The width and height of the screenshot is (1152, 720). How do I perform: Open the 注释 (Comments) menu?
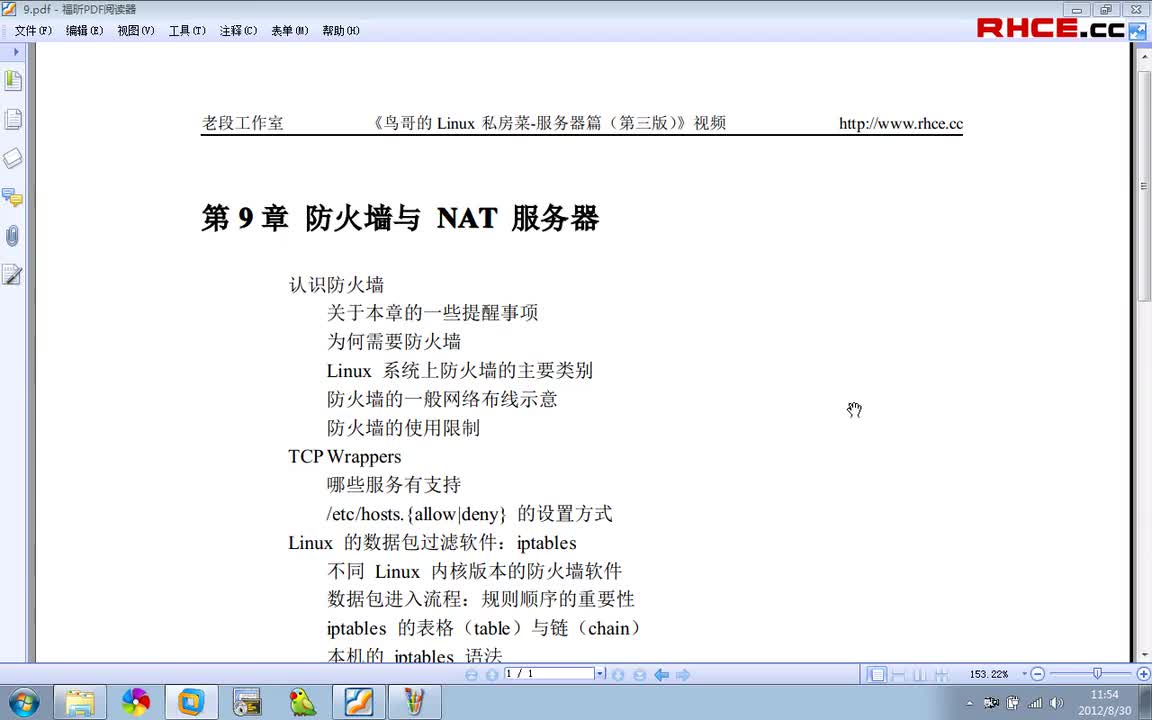(238, 30)
